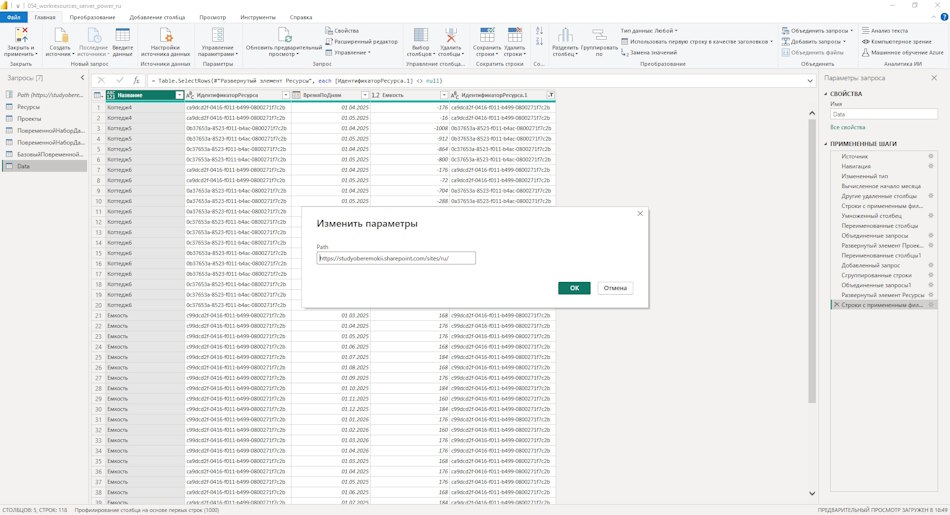Open Все свойства link
Image resolution: width=950 pixels, height=515 pixels.
847,127
